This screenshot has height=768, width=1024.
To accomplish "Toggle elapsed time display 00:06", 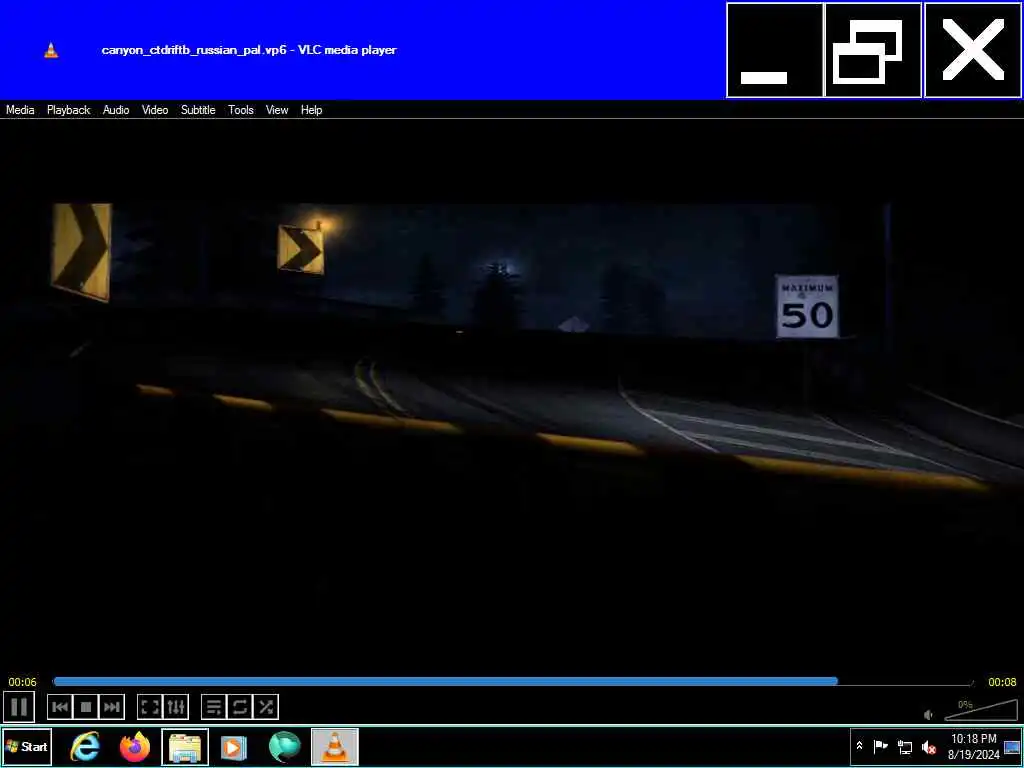I will point(23,682).
